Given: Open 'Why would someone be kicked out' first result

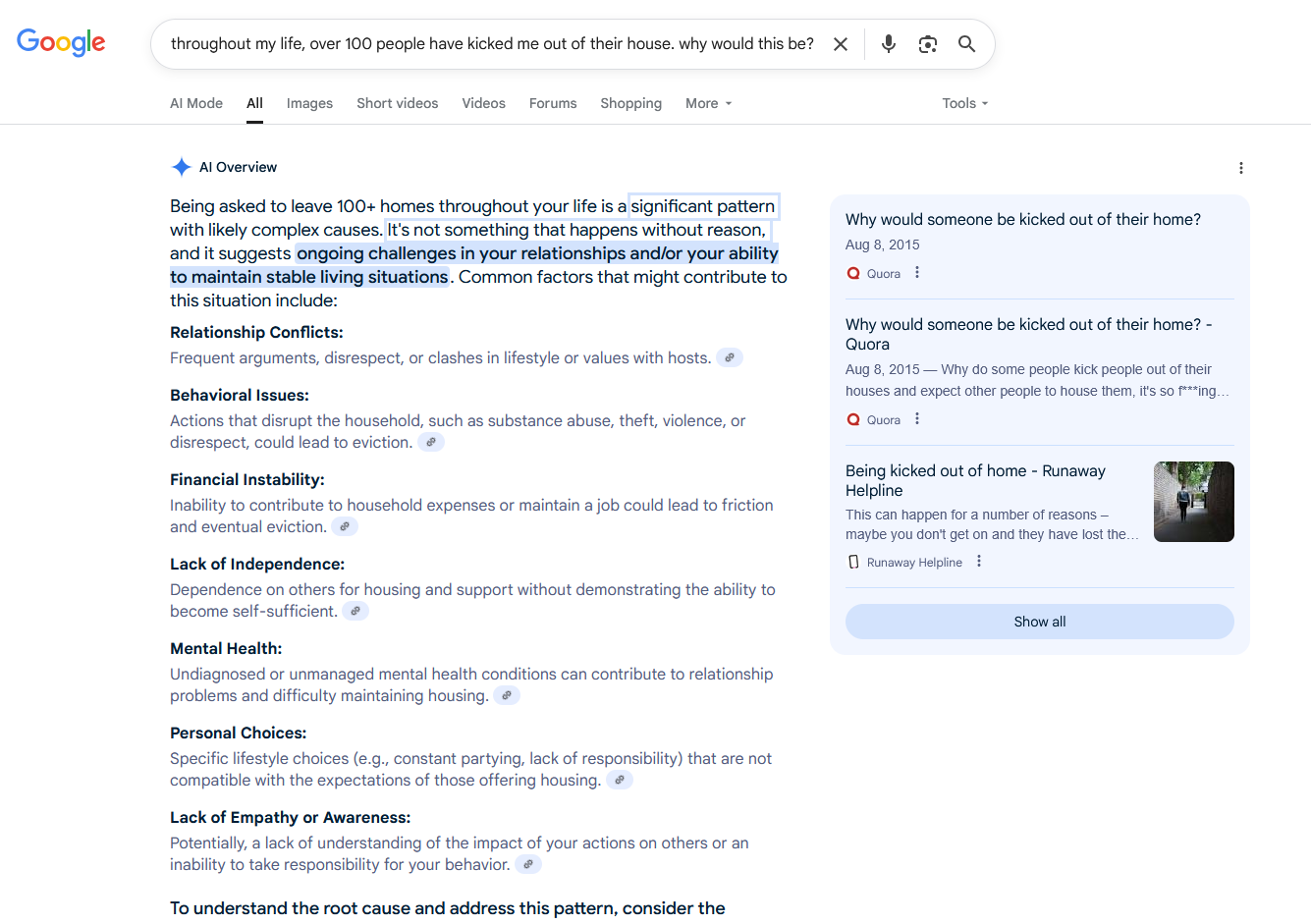Looking at the screenshot, I should coord(1023,220).
